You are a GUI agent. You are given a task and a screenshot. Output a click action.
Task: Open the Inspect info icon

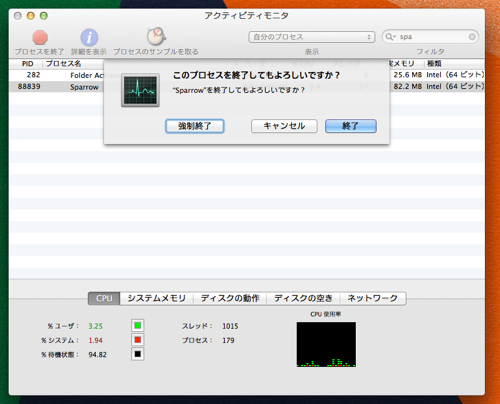89,37
